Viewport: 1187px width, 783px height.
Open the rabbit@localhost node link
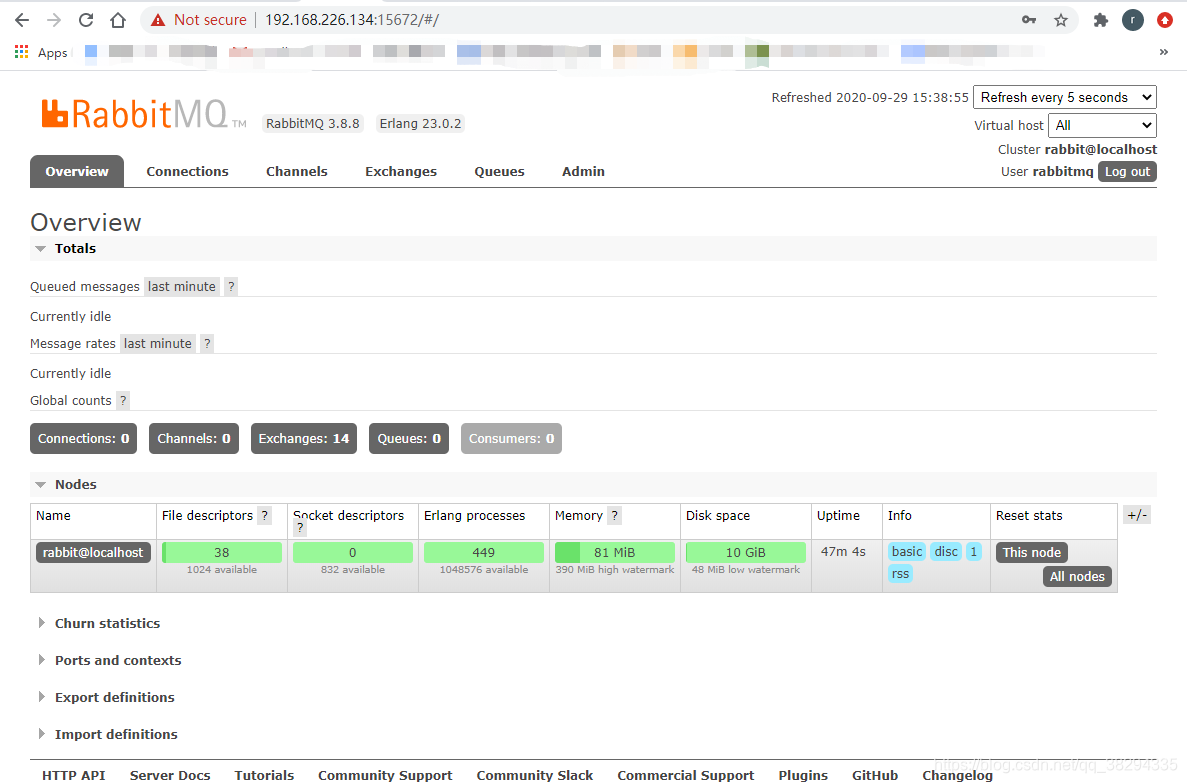click(93, 552)
